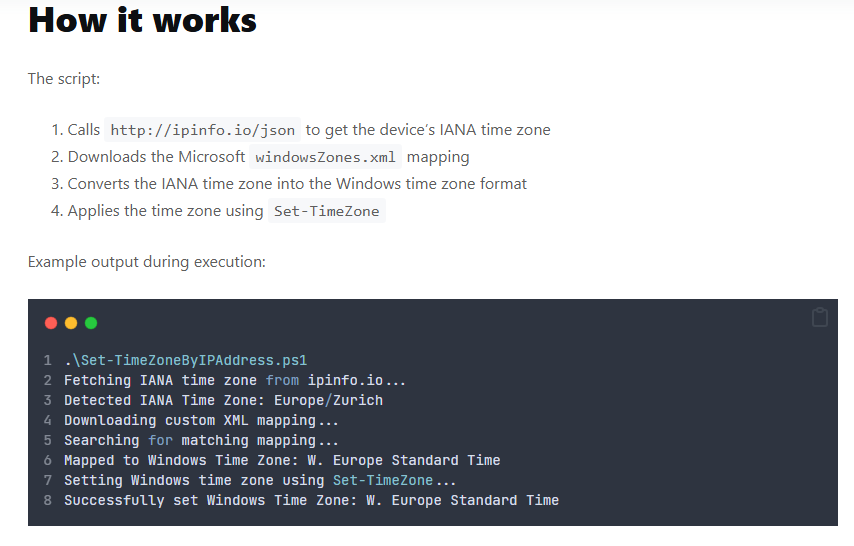Click the yellow dot in the code window
This screenshot has height=546, width=854.
tap(71, 323)
